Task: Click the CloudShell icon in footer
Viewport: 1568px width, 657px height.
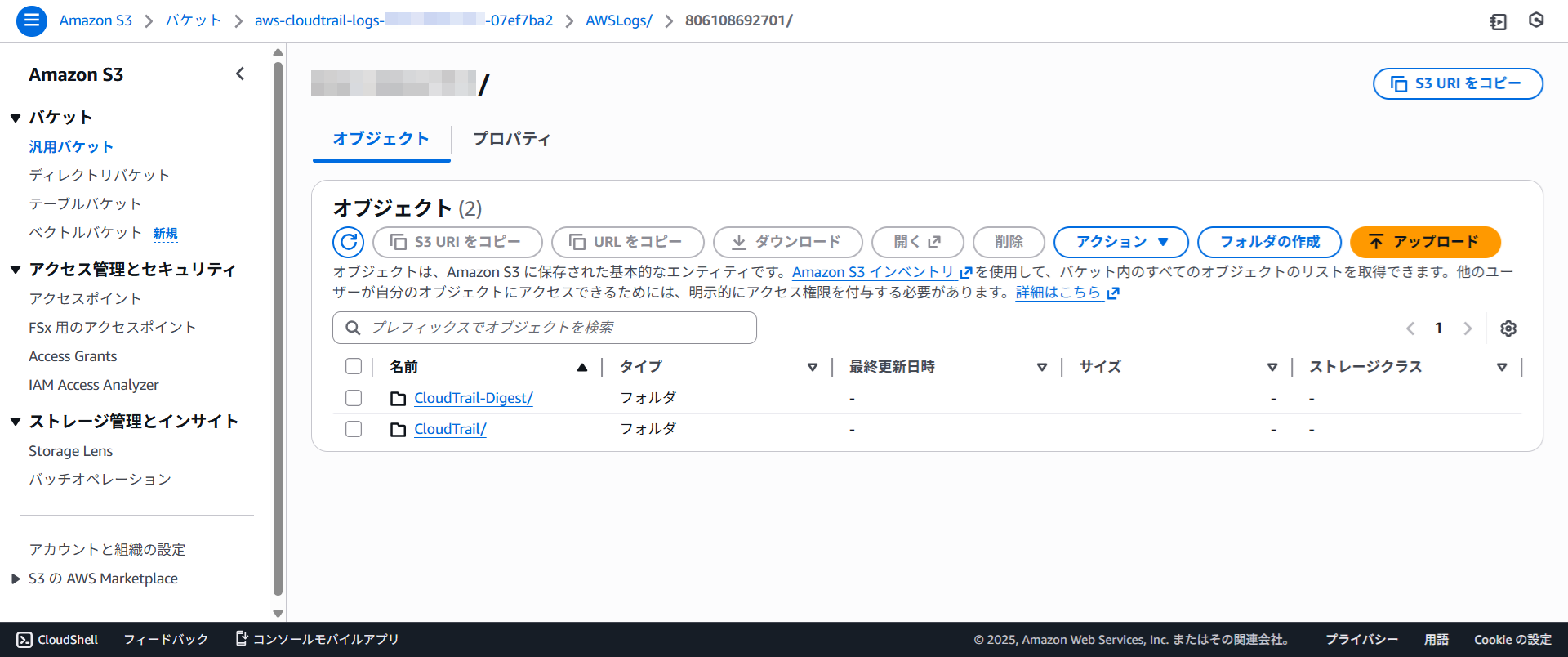Action: tap(25, 640)
